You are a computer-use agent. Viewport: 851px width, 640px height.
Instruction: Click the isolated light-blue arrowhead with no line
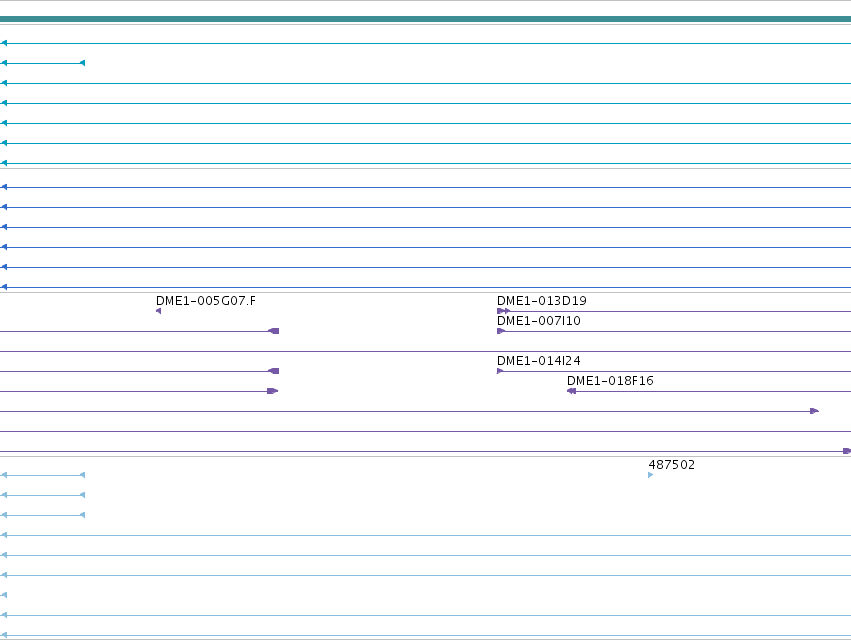tap(4, 595)
